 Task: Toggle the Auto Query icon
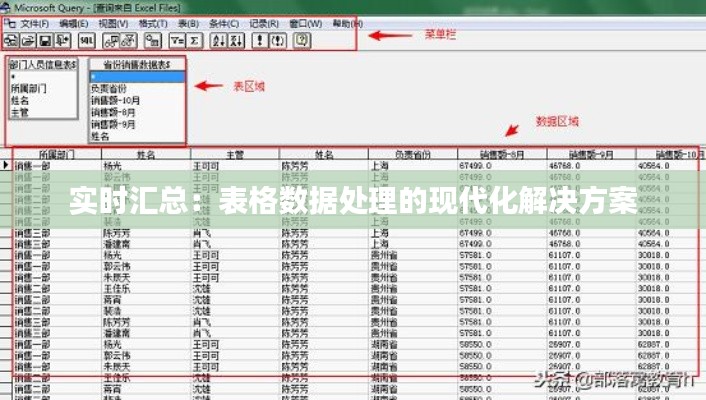tap(277, 41)
